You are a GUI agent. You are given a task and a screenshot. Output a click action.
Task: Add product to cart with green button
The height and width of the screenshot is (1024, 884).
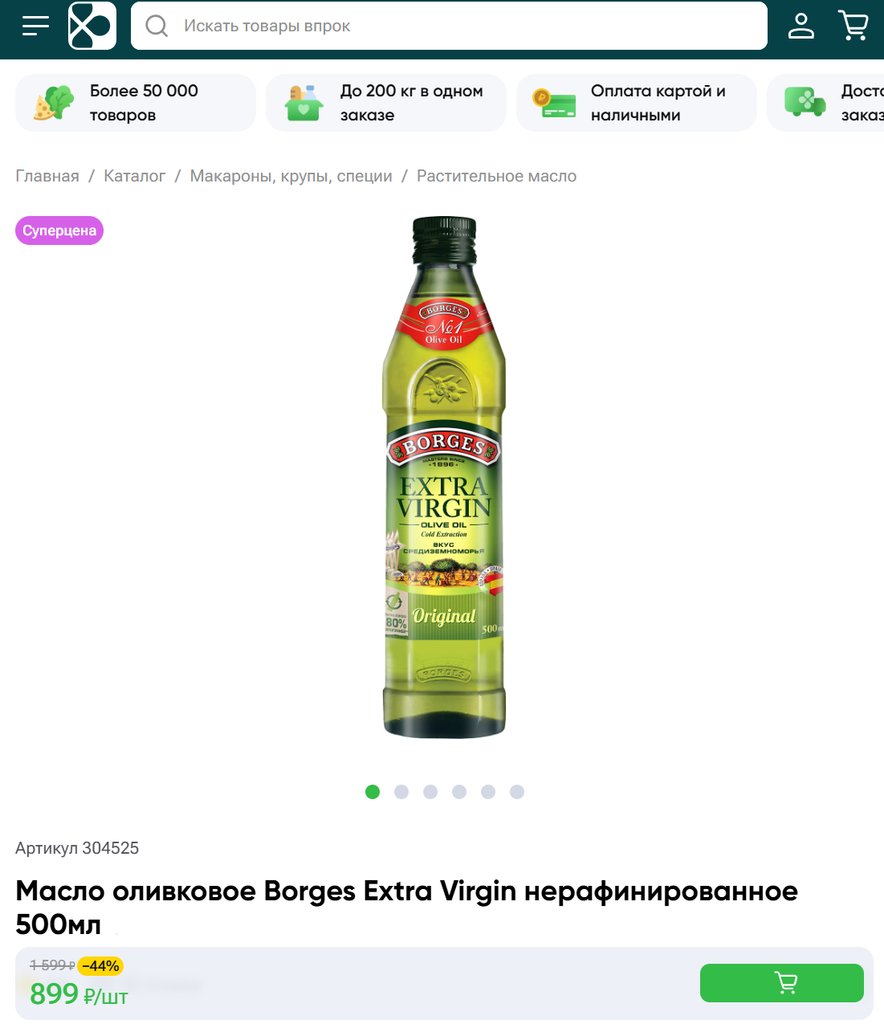coord(781,983)
